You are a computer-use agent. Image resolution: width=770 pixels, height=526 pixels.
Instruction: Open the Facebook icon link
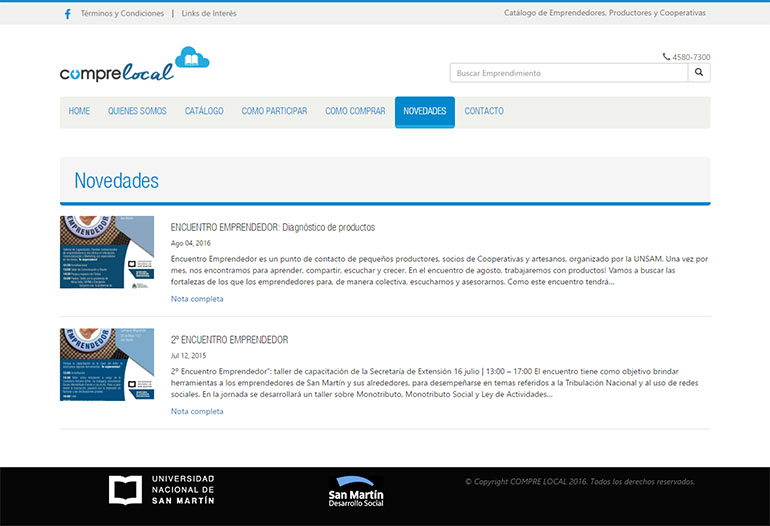point(67,14)
